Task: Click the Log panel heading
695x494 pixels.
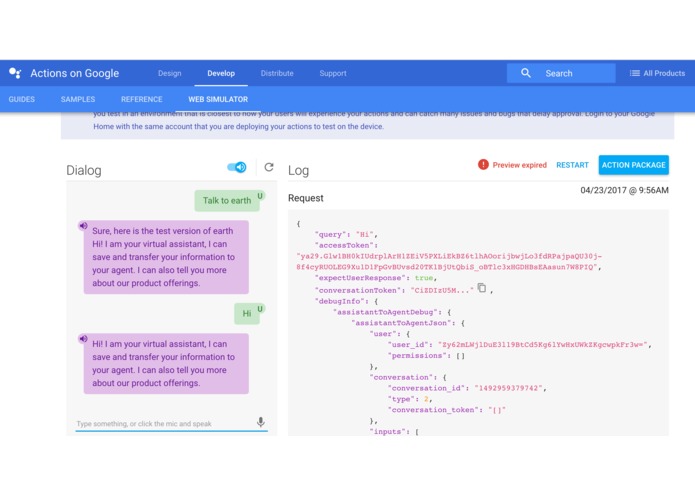Action: pyautogui.click(x=298, y=170)
